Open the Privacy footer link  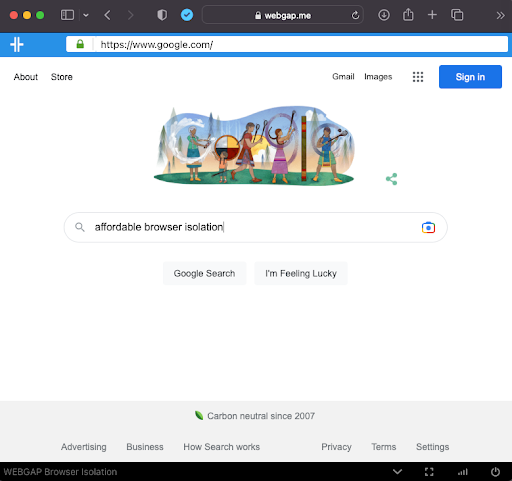[336, 447]
